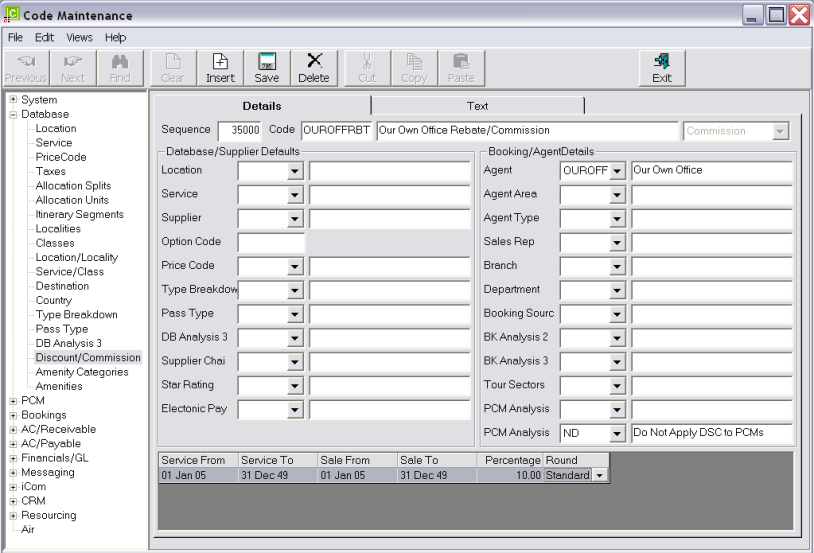Screen dimensions: 814x553
Task: Click the Exit toolbar icon
Action: click(x=661, y=67)
